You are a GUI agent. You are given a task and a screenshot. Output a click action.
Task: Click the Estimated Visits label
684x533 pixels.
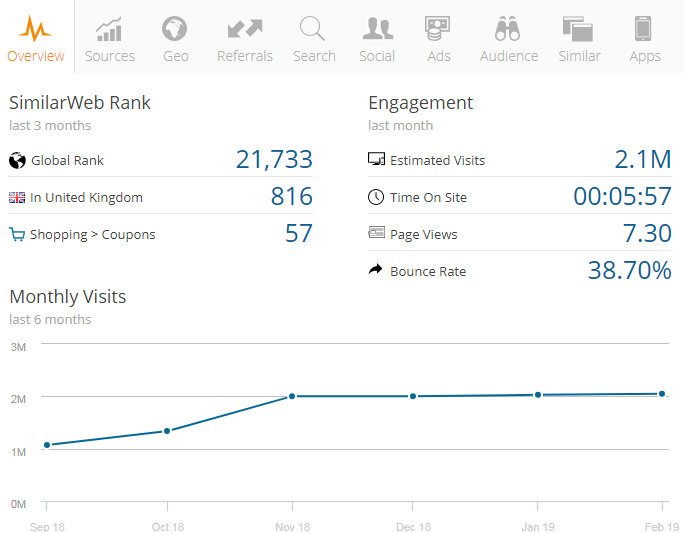[x=438, y=161]
